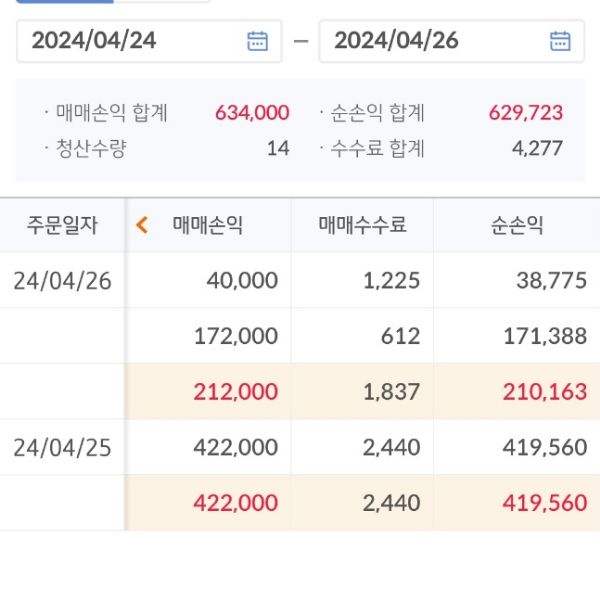
Task: Select the 1,837 fee subtotal cell
Action: (393, 391)
